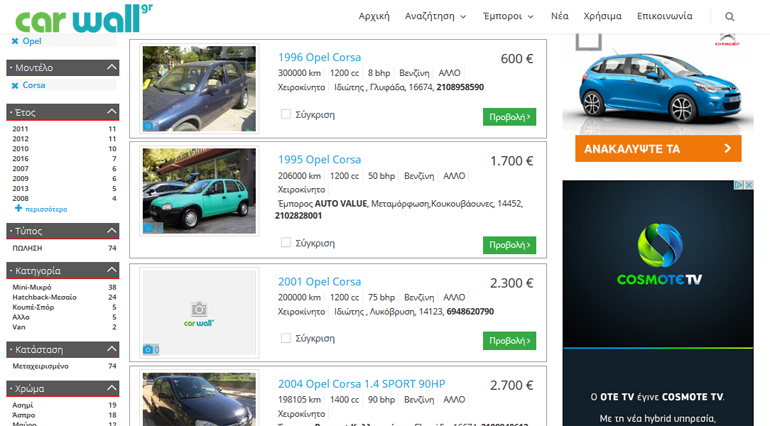Click the AdChoices triangle icon on Cosmote ad

739,185
